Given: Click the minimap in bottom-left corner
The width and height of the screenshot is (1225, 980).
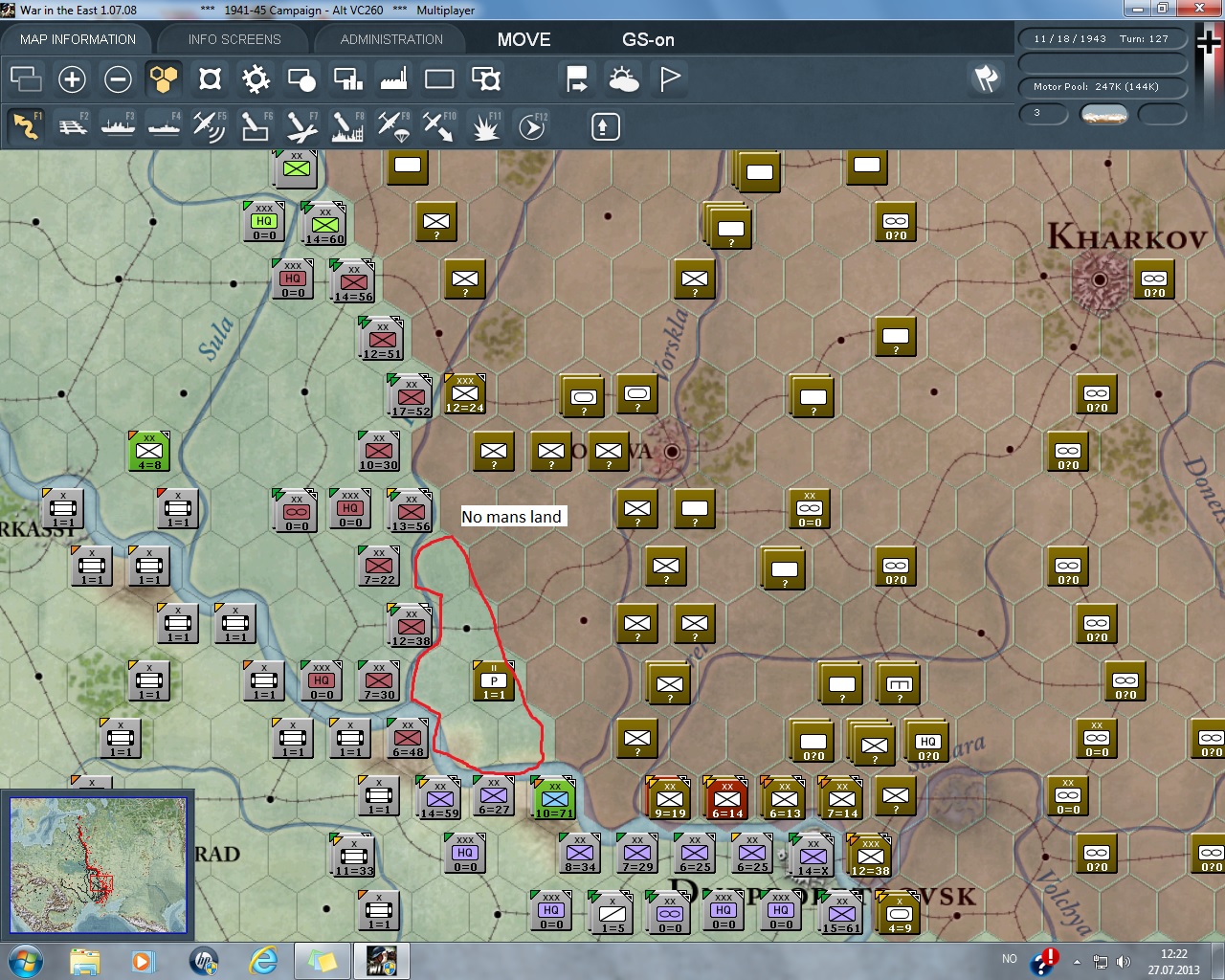Looking at the screenshot, I should (x=98, y=865).
